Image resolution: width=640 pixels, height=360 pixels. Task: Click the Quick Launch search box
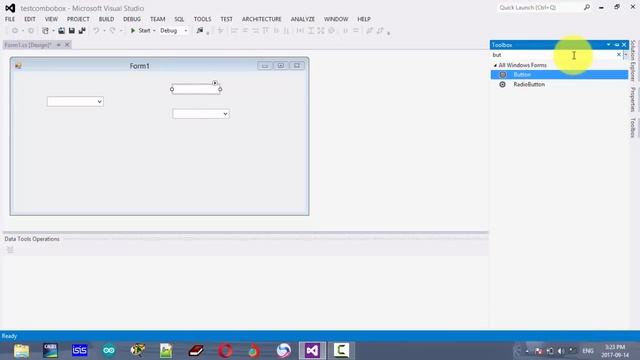[540, 7]
